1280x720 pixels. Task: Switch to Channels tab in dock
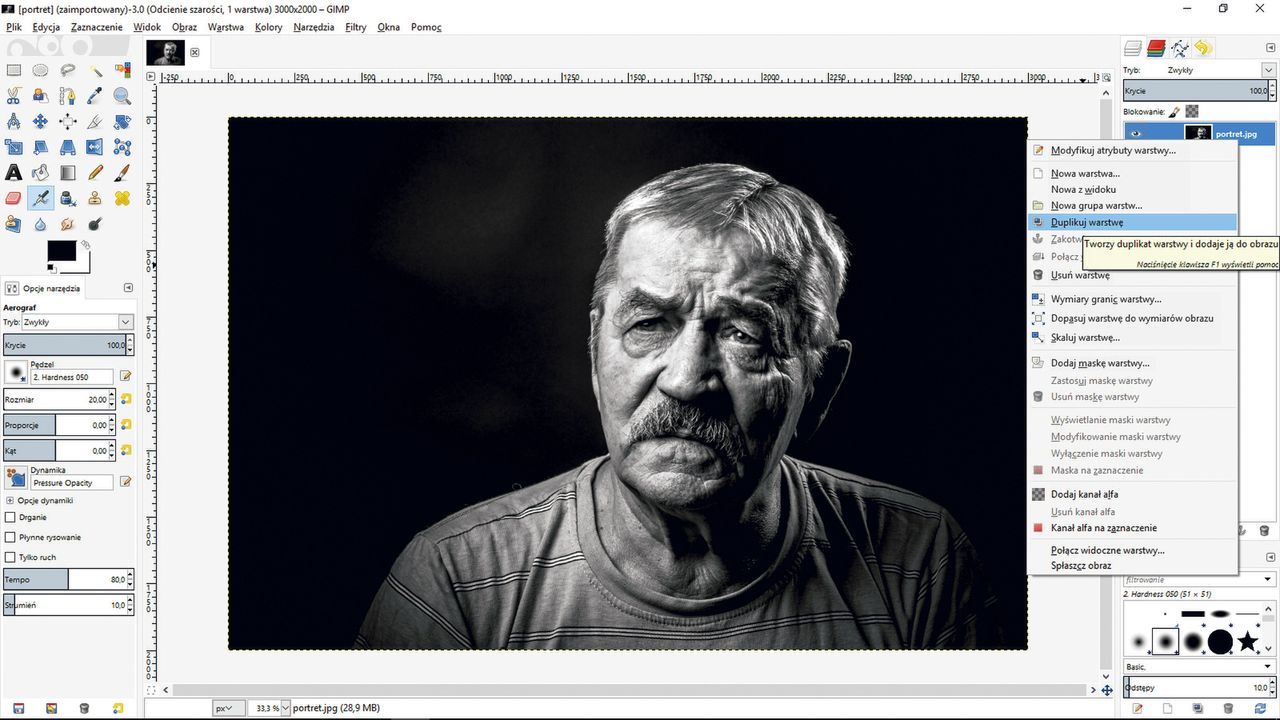1156,48
